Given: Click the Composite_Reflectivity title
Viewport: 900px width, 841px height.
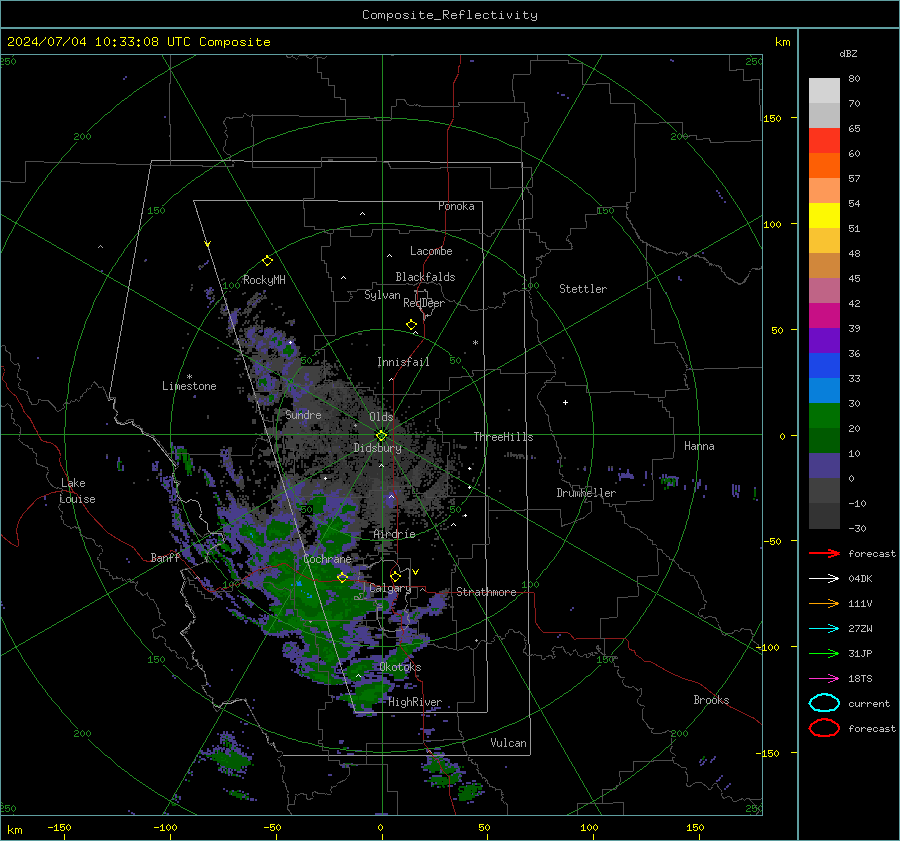Looking at the screenshot, I should point(449,15).
